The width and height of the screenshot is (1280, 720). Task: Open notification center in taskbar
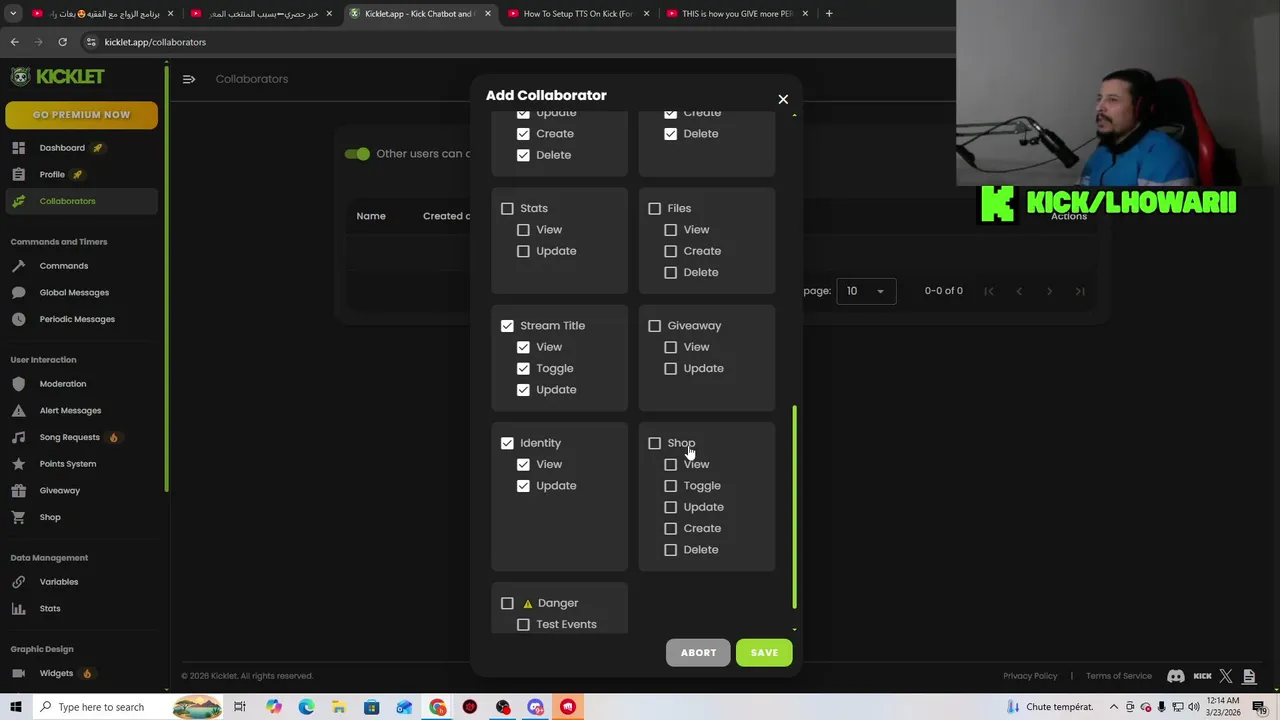pos(1259,707)
